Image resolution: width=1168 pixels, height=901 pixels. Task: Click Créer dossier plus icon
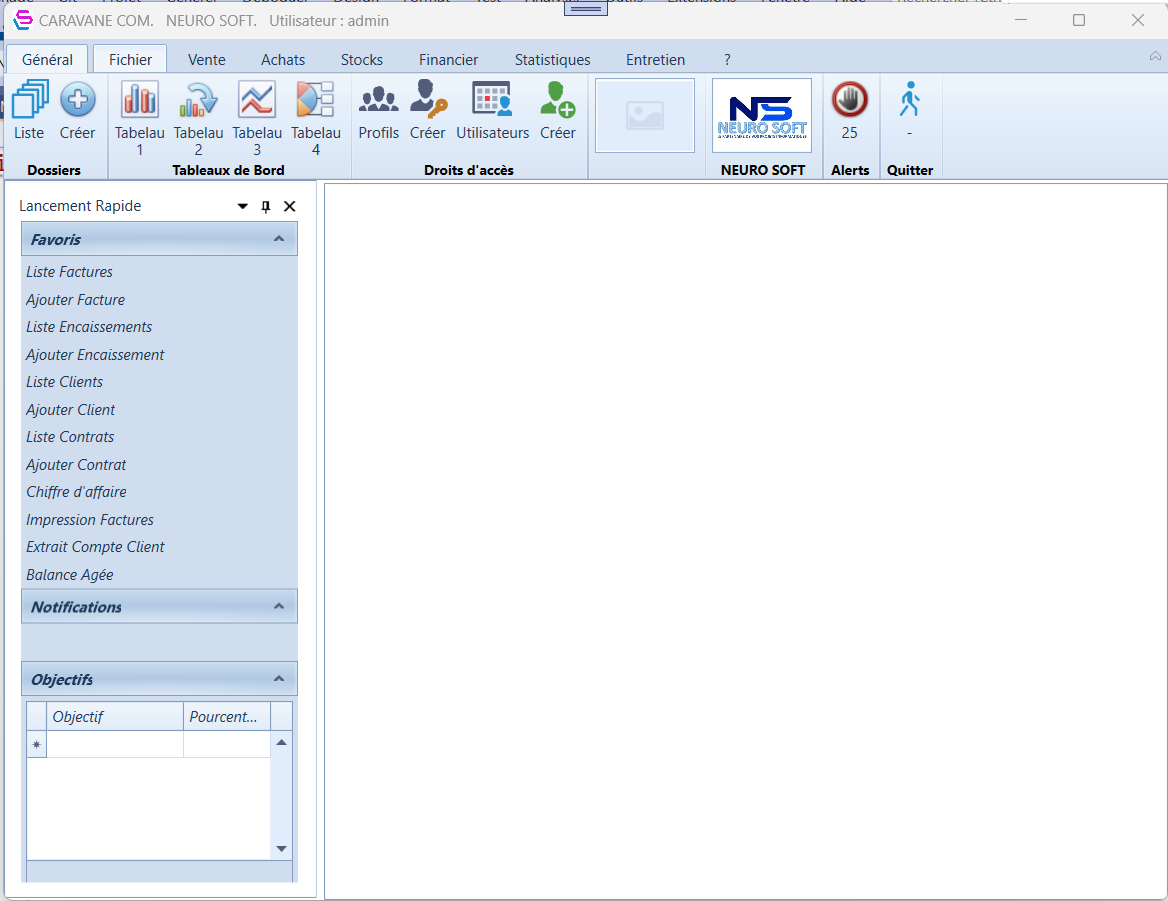pos(77,101)
